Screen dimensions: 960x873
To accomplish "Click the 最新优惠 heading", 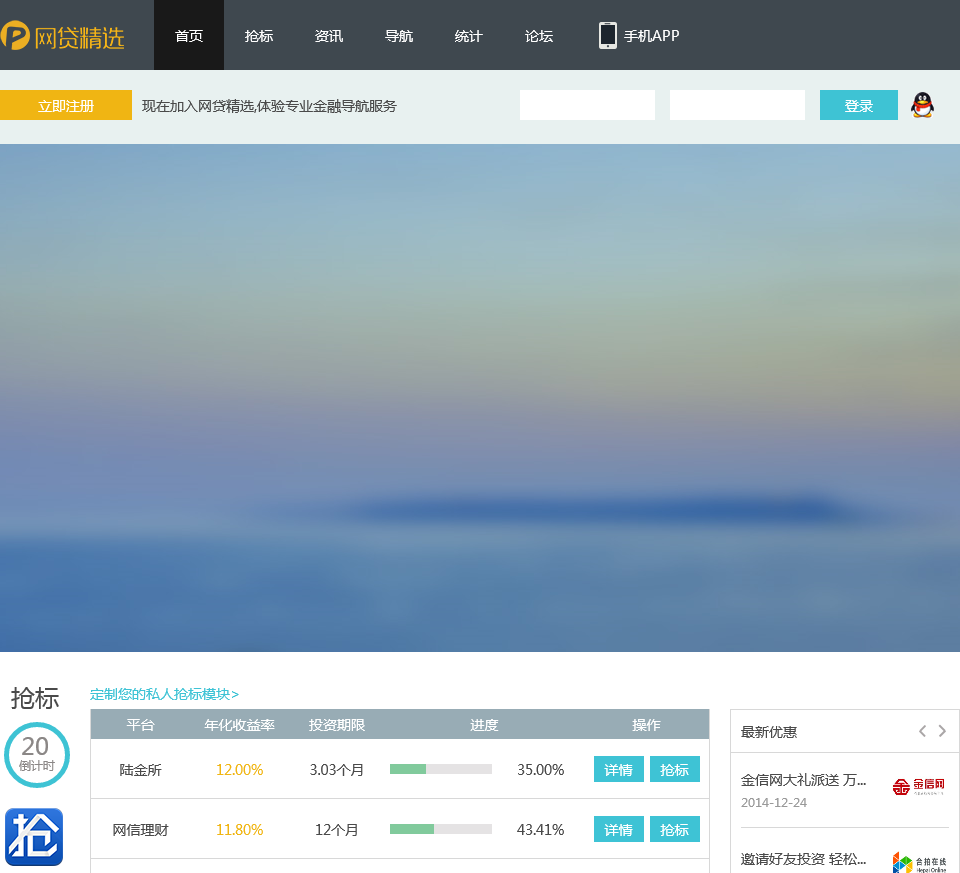I will point(769,732).
